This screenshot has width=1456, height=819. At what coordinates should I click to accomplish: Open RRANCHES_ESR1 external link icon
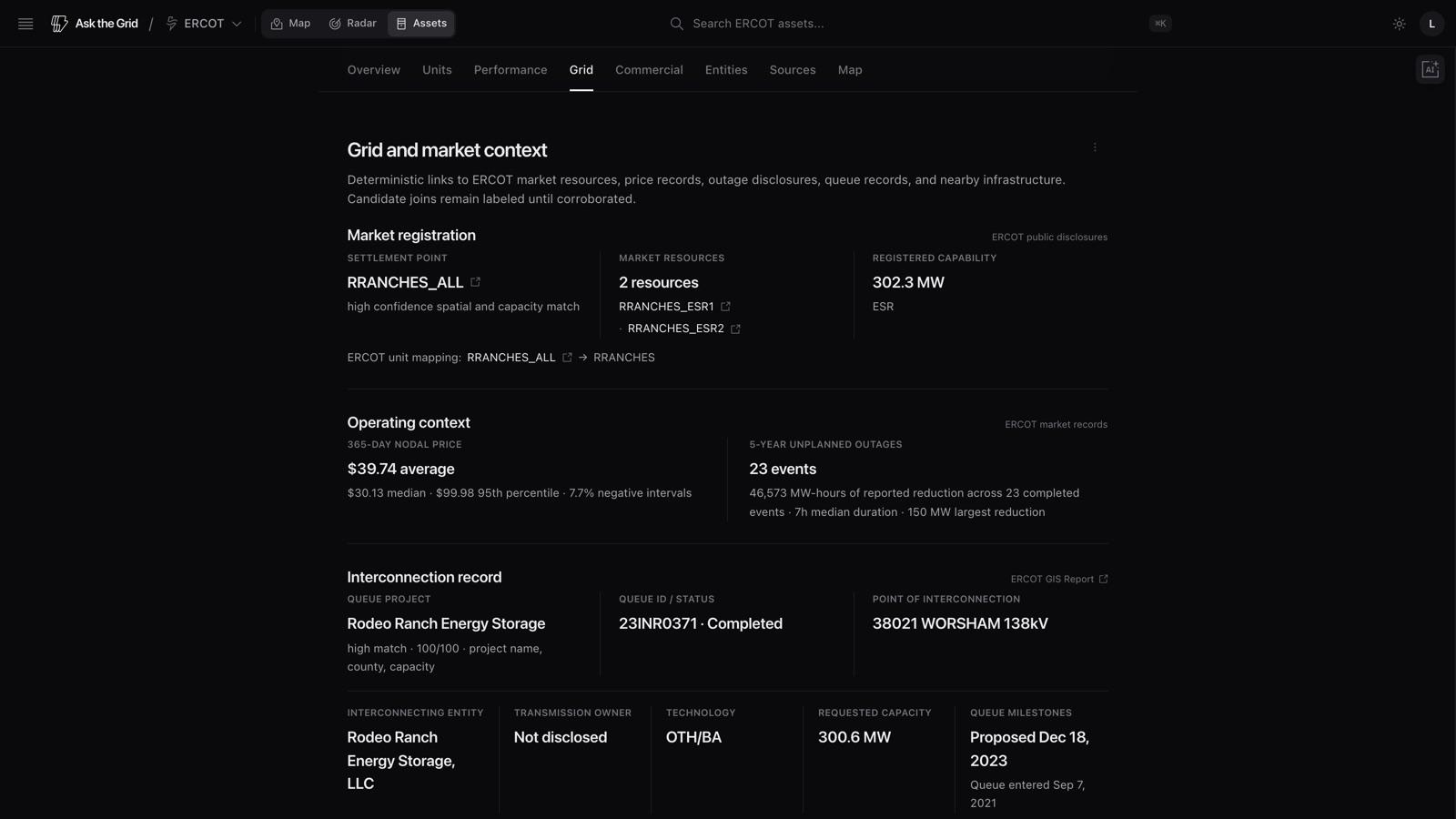(725, 307)
